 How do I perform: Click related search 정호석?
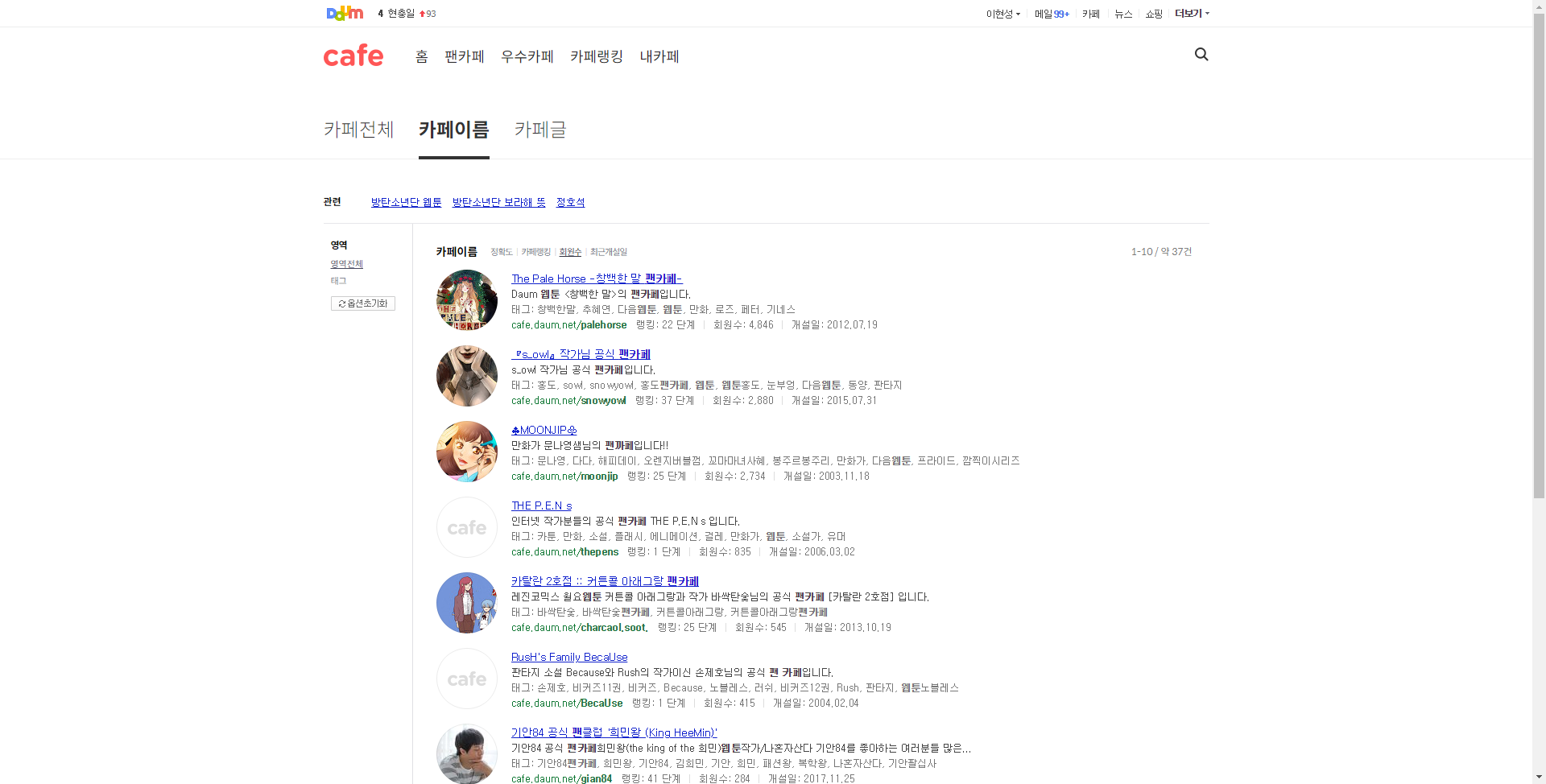click(x=571, y=202)
